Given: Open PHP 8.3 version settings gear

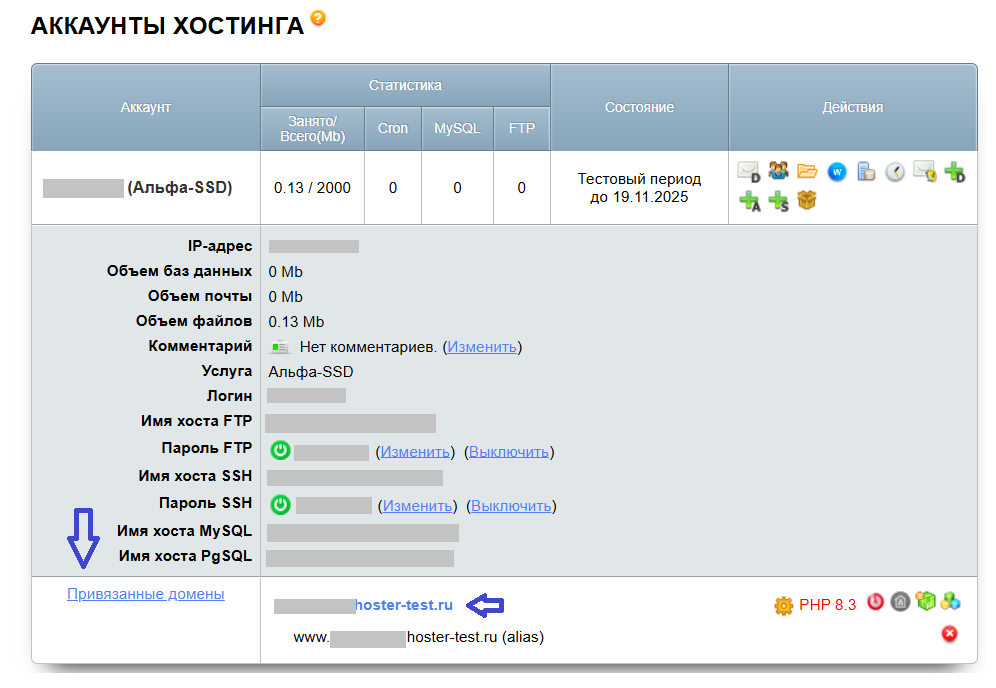Looking at the screenshot, I should pos(784,605).
